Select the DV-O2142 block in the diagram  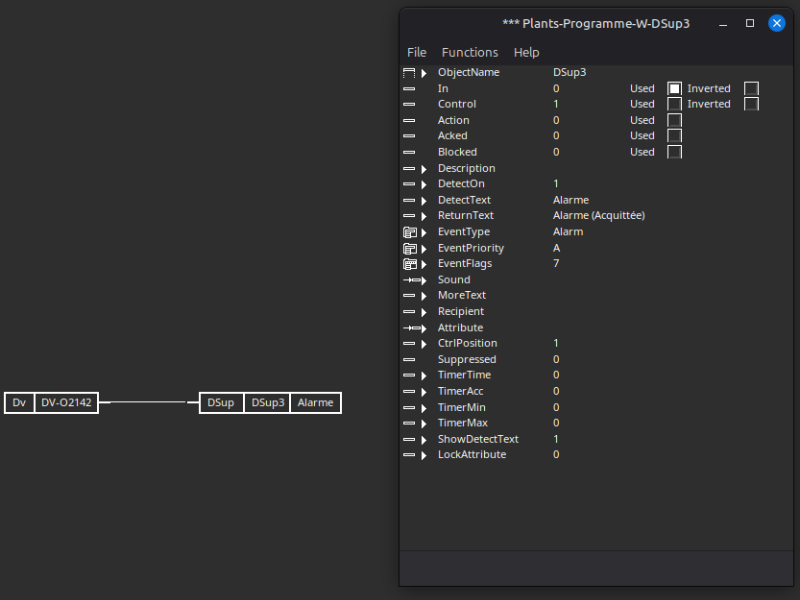(66, 403)
